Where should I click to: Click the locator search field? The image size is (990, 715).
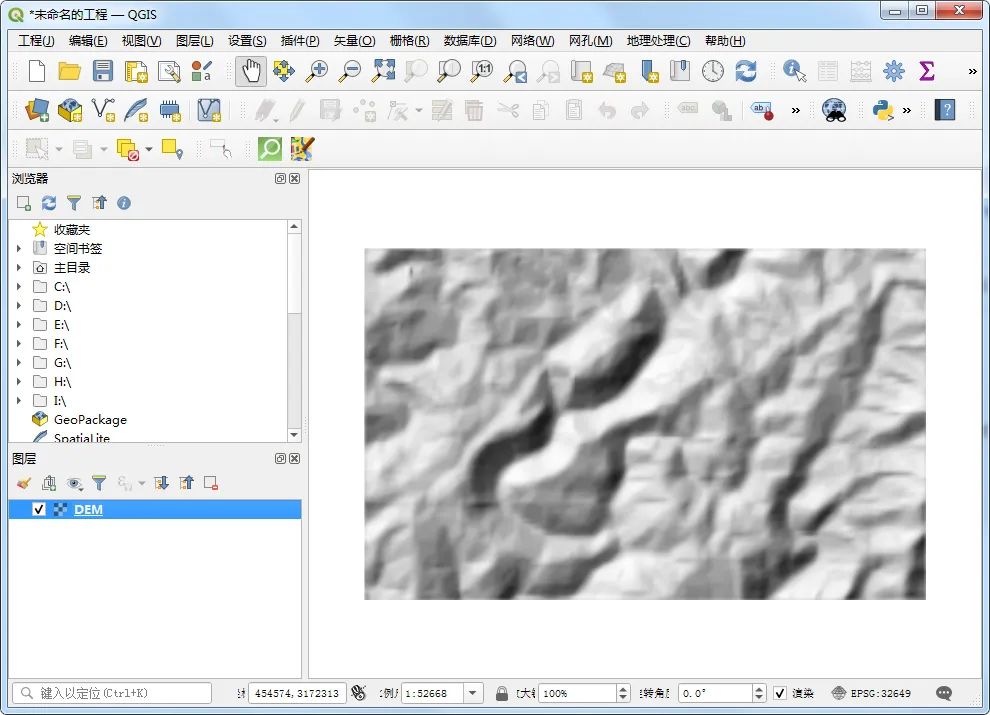112,693
